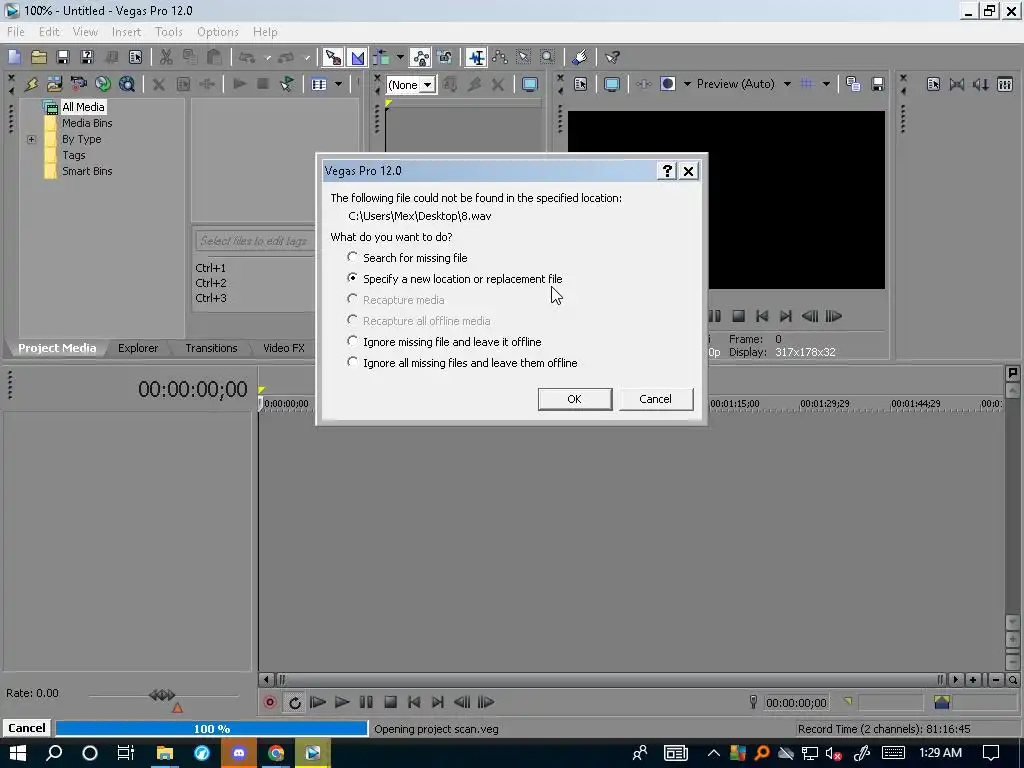Open the Mixing Console icon

pyautogui.click(x=1004, y=84)
